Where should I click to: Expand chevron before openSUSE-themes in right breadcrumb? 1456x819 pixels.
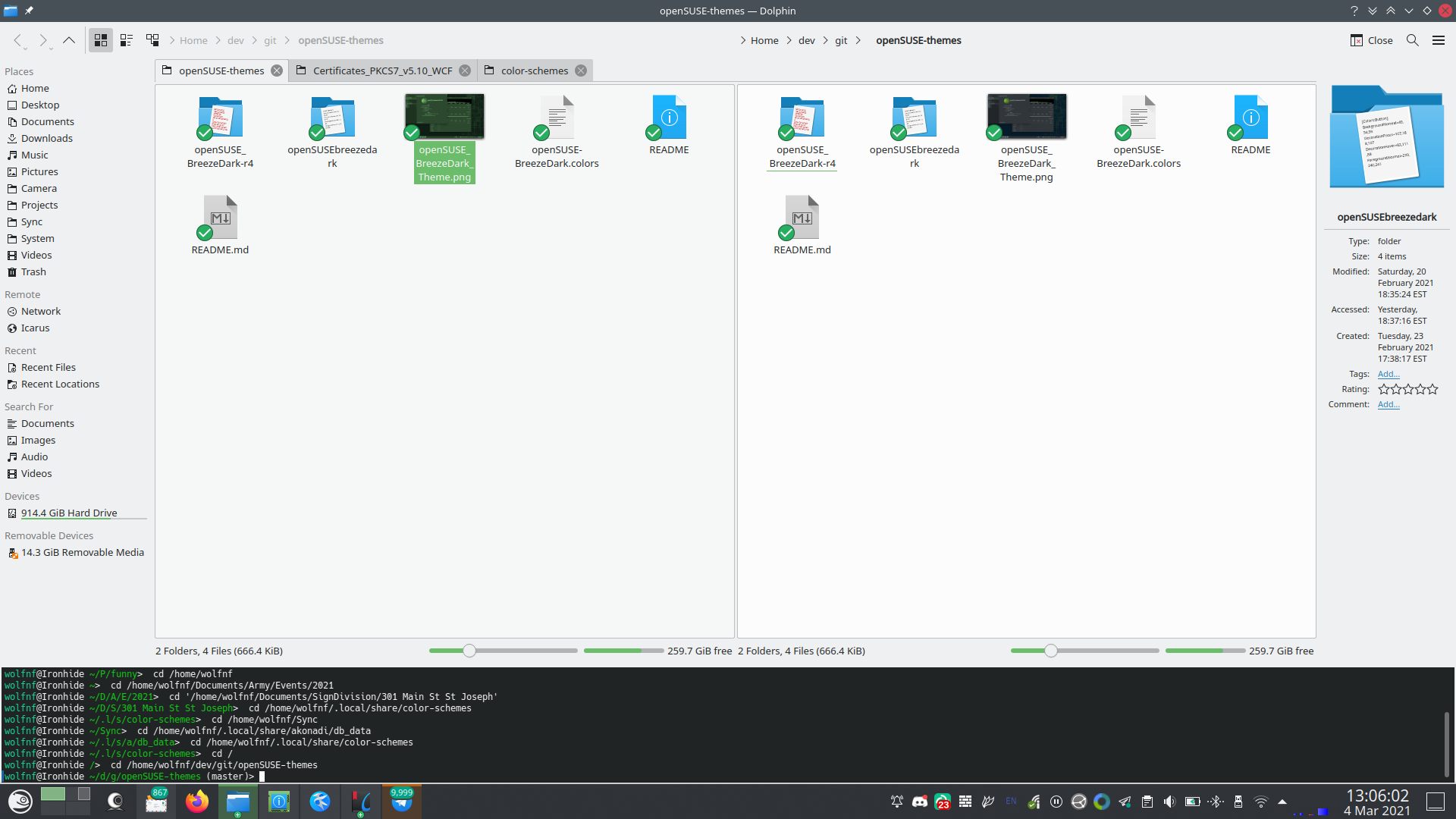[x=858, y=40]
